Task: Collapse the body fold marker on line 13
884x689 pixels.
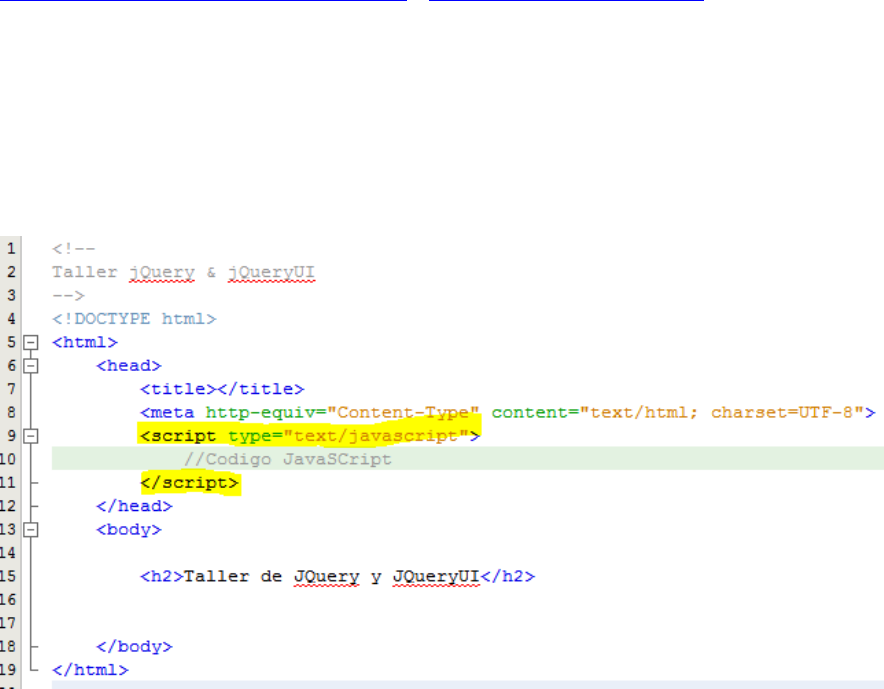Action: (31, 529)
